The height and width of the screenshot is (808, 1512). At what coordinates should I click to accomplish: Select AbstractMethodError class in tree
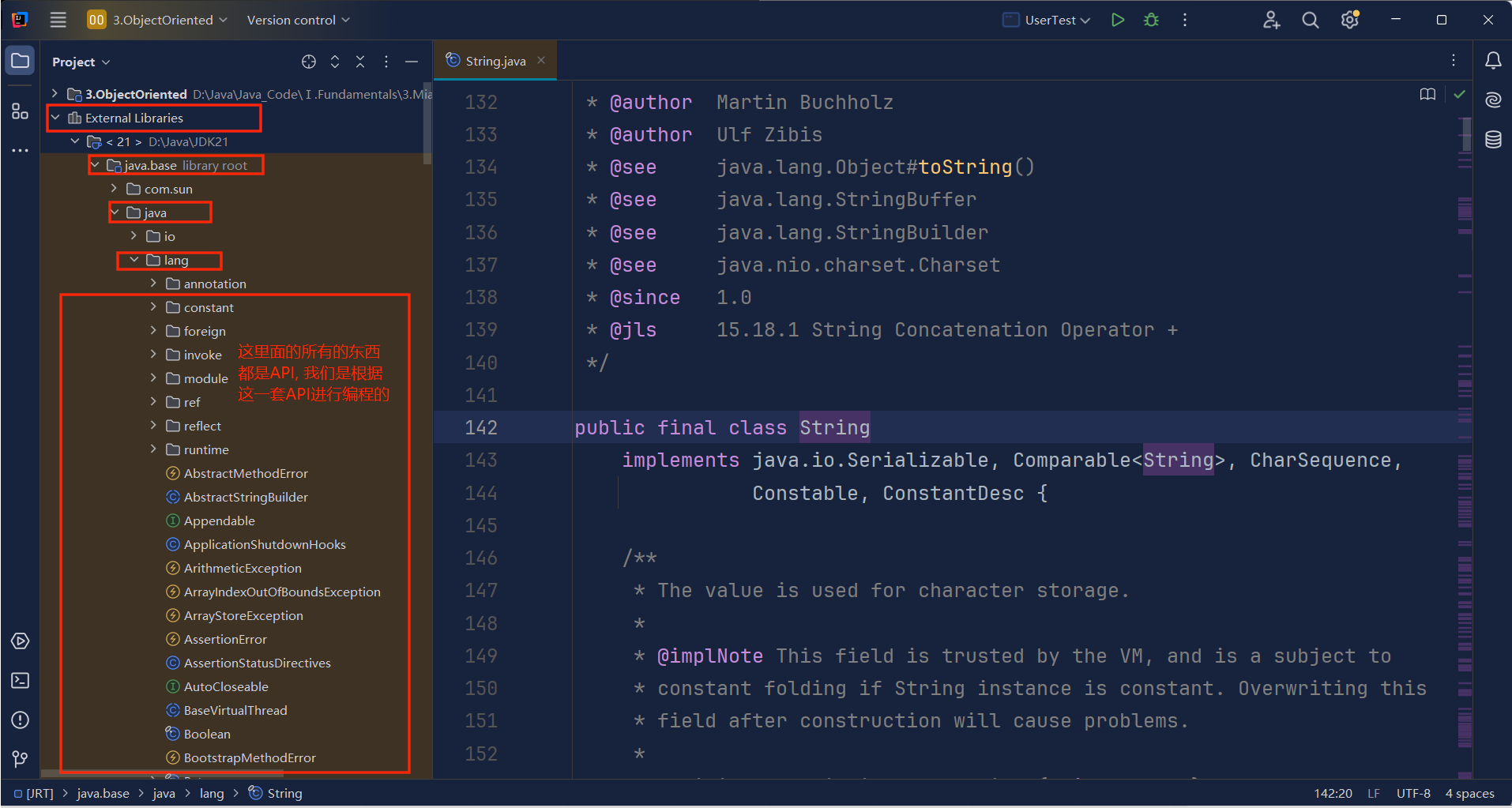pyautogui.click(x=246, y=473)
